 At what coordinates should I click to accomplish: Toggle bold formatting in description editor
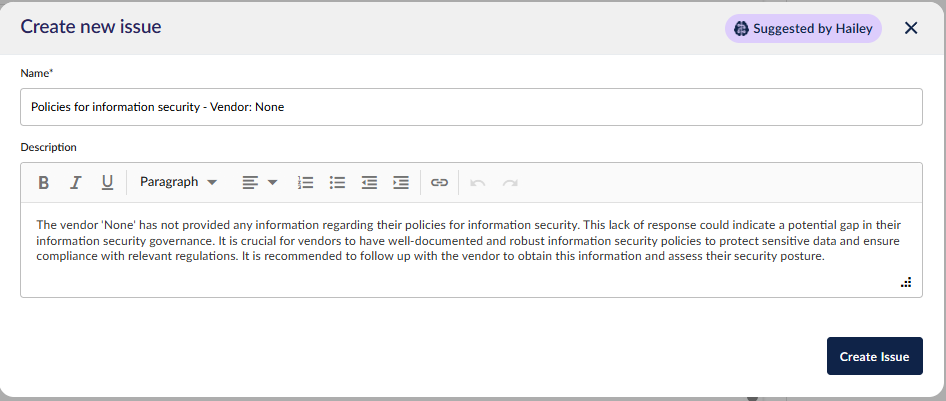[43, 182]
